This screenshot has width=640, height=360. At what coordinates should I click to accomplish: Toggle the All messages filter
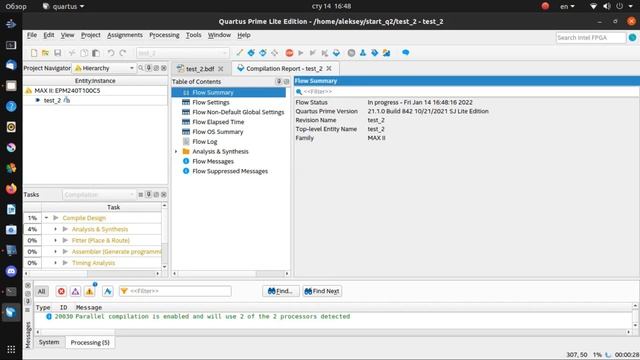pos(42,291)
